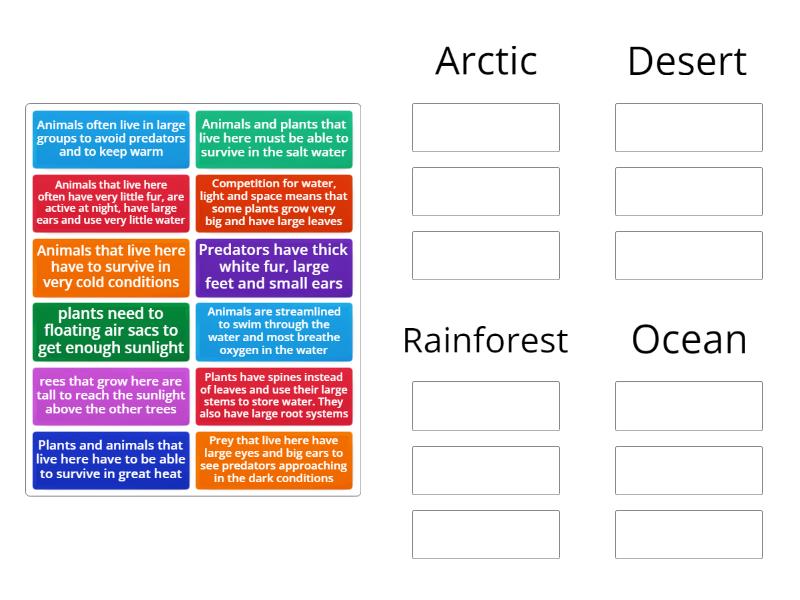Select the first empty slot under Desert
Screen dimensions: 800x600
click(x=689, y=127)
